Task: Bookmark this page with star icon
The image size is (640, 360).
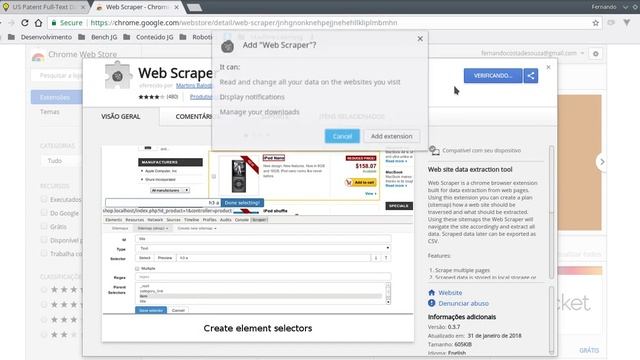Action: [596, 23]
